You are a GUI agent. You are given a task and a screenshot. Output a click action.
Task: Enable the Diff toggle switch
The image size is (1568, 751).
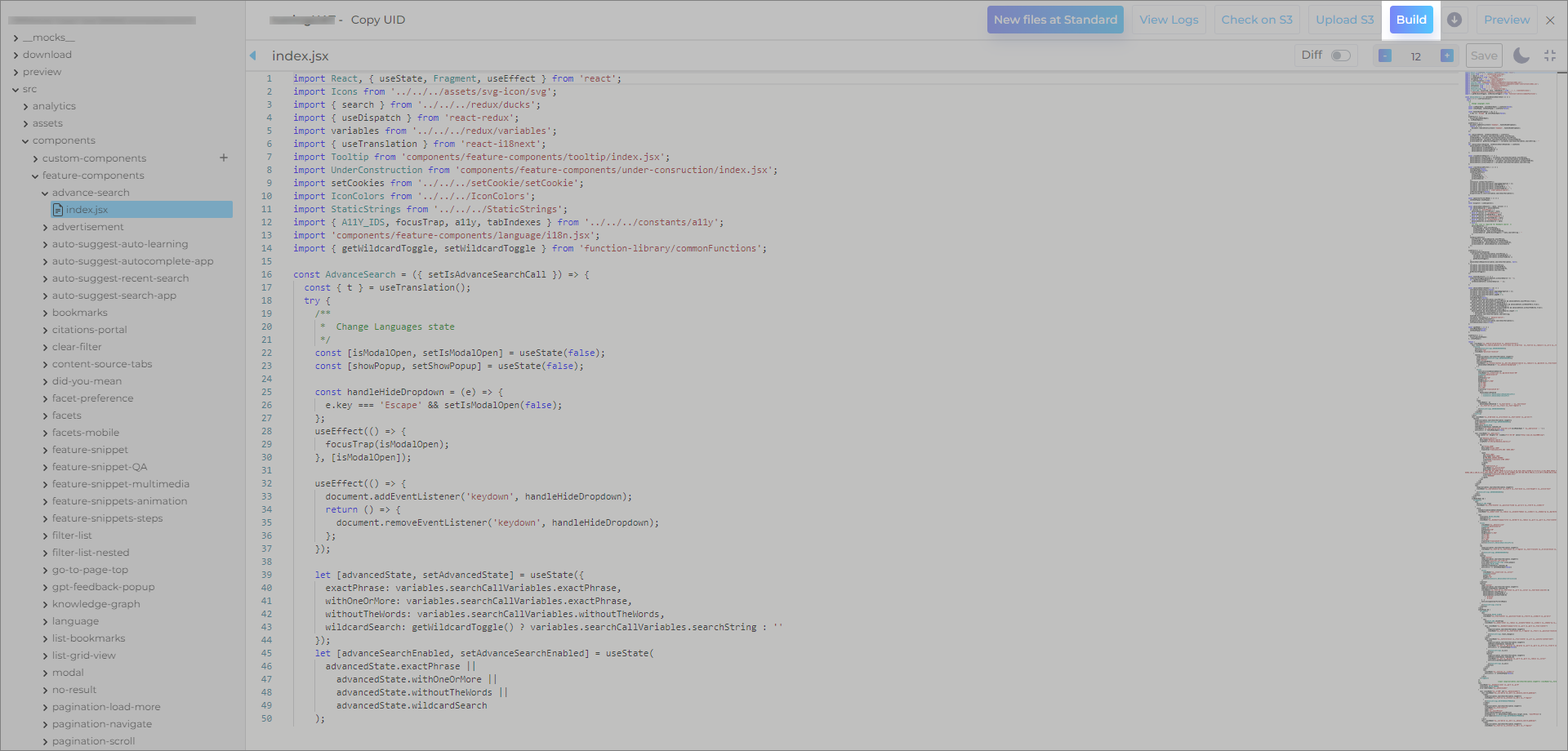[1340, 56]
